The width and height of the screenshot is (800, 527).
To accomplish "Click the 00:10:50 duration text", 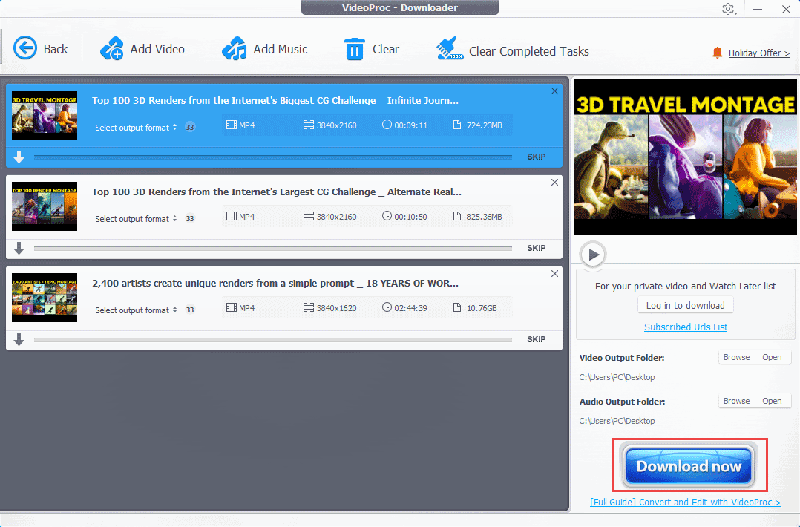I will (411, 217).
